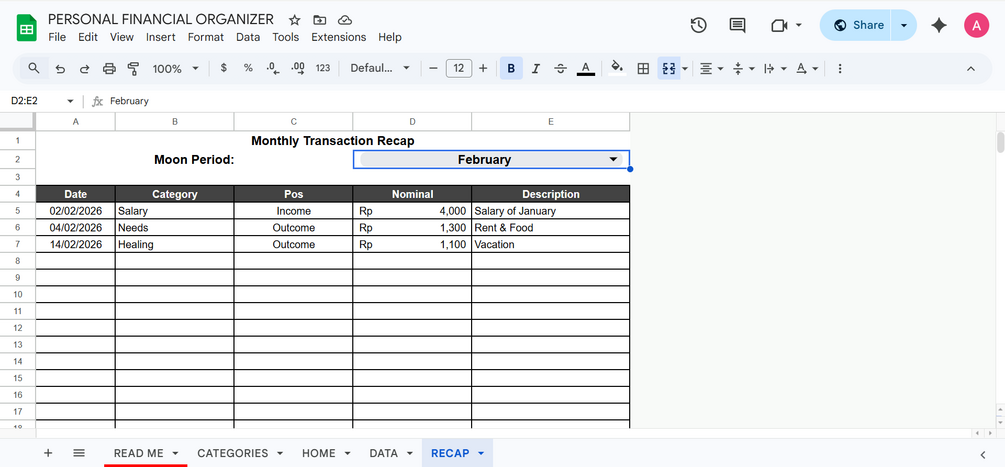
Task: Toggle italic formatting
Action: point(536,69)
